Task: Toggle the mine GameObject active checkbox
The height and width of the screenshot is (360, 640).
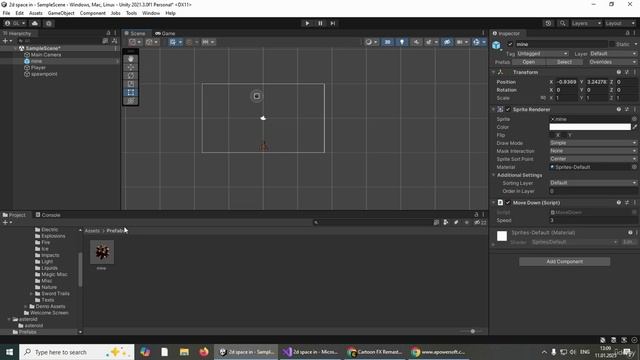Action: tap(510, 44)
